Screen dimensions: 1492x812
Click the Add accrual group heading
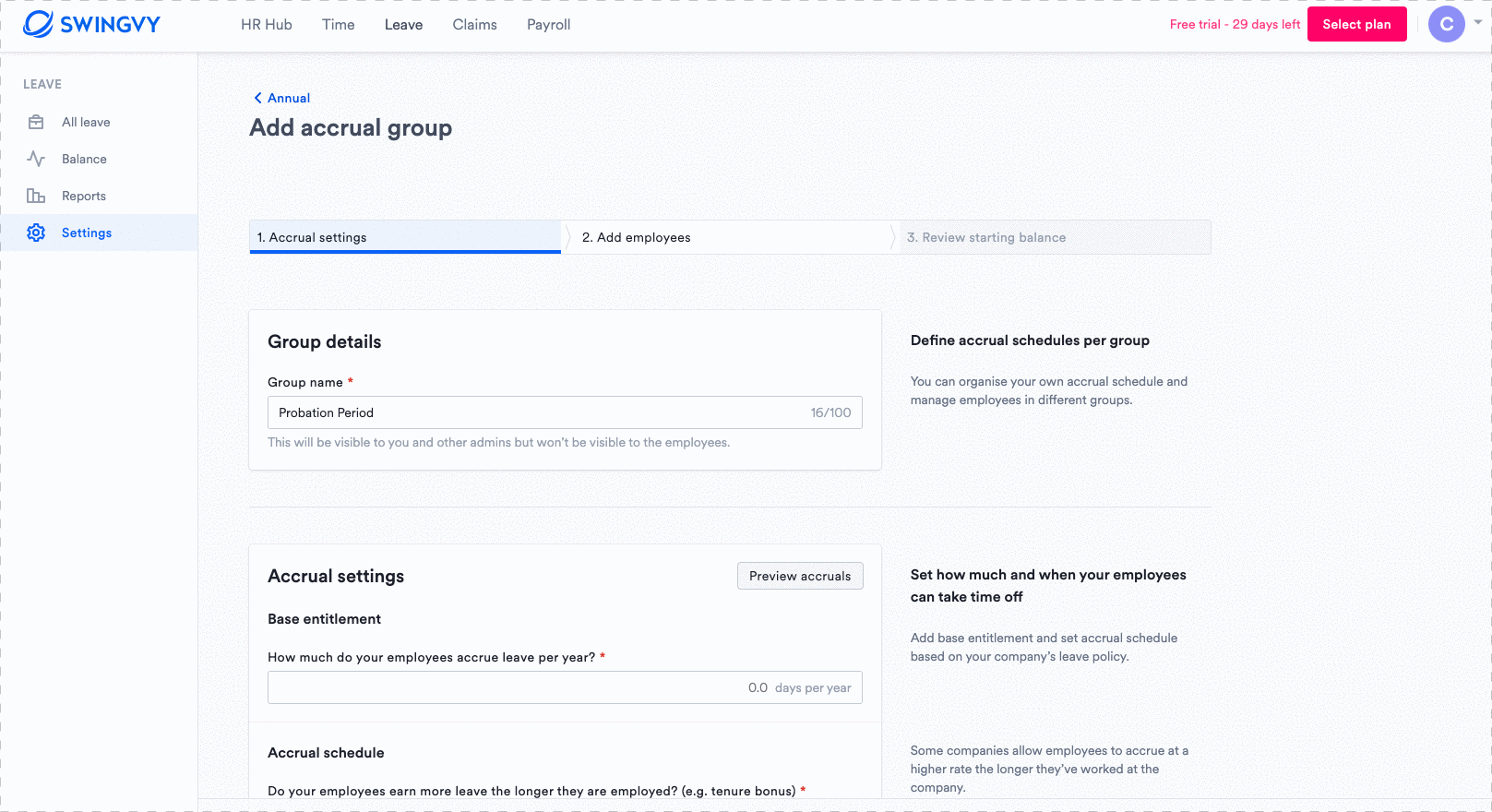[351, 127]
